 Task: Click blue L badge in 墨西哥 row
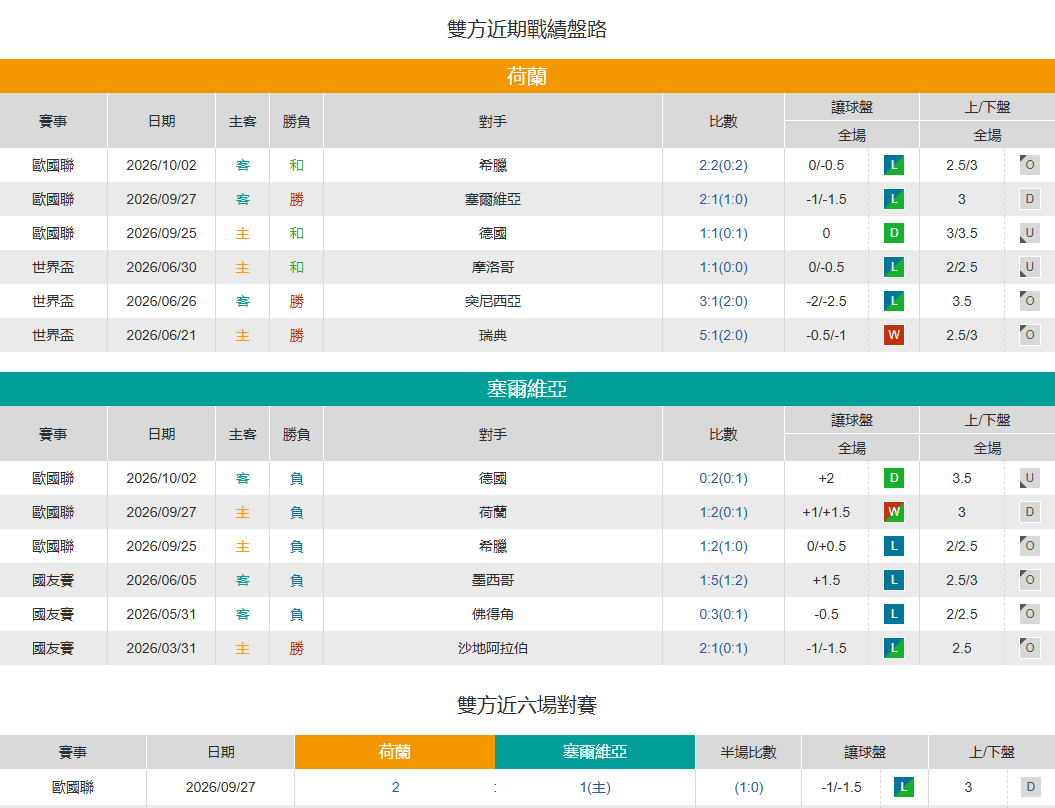tap(894, 580)
